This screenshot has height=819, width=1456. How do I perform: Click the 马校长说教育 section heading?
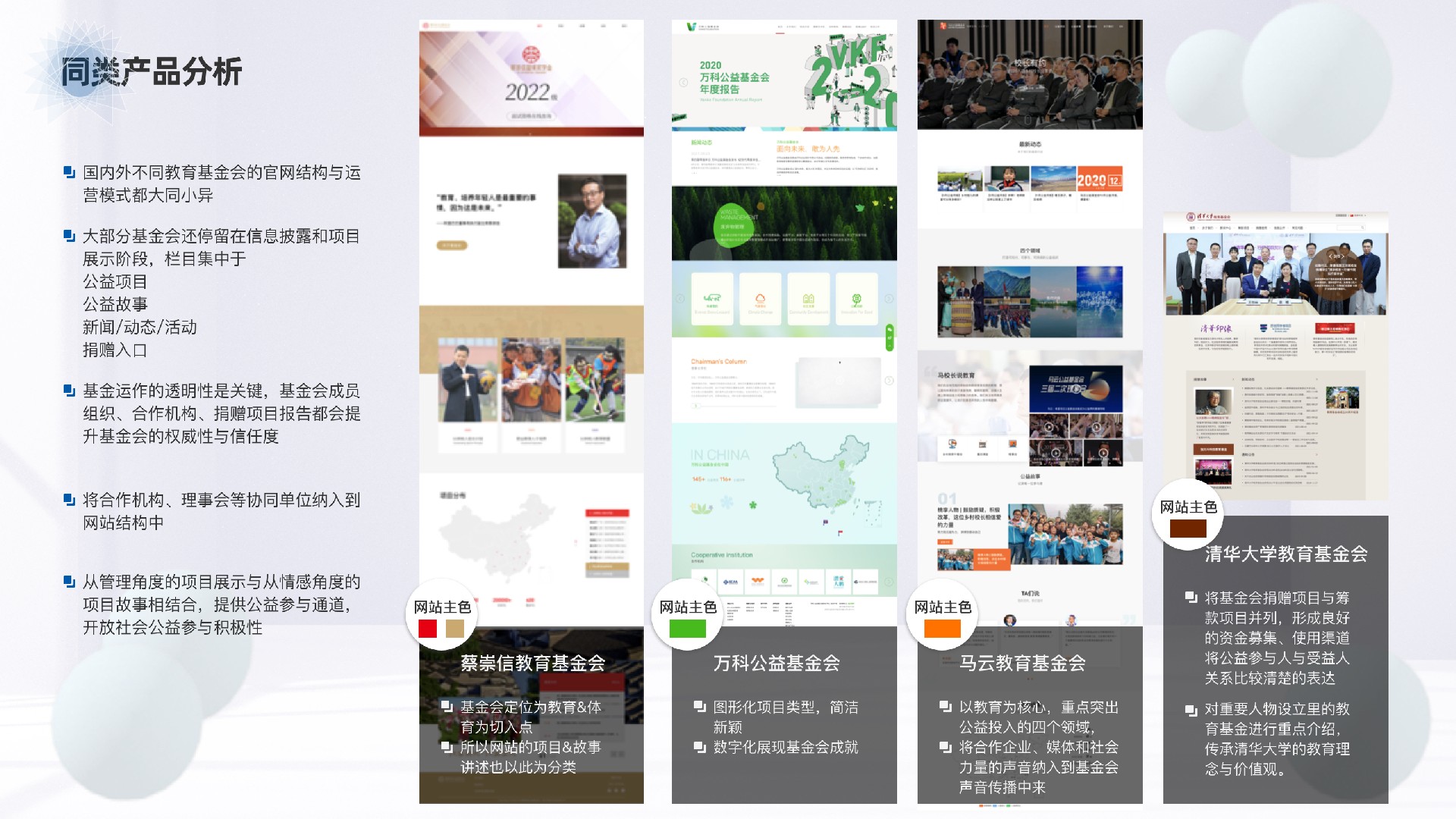(956, 375)
